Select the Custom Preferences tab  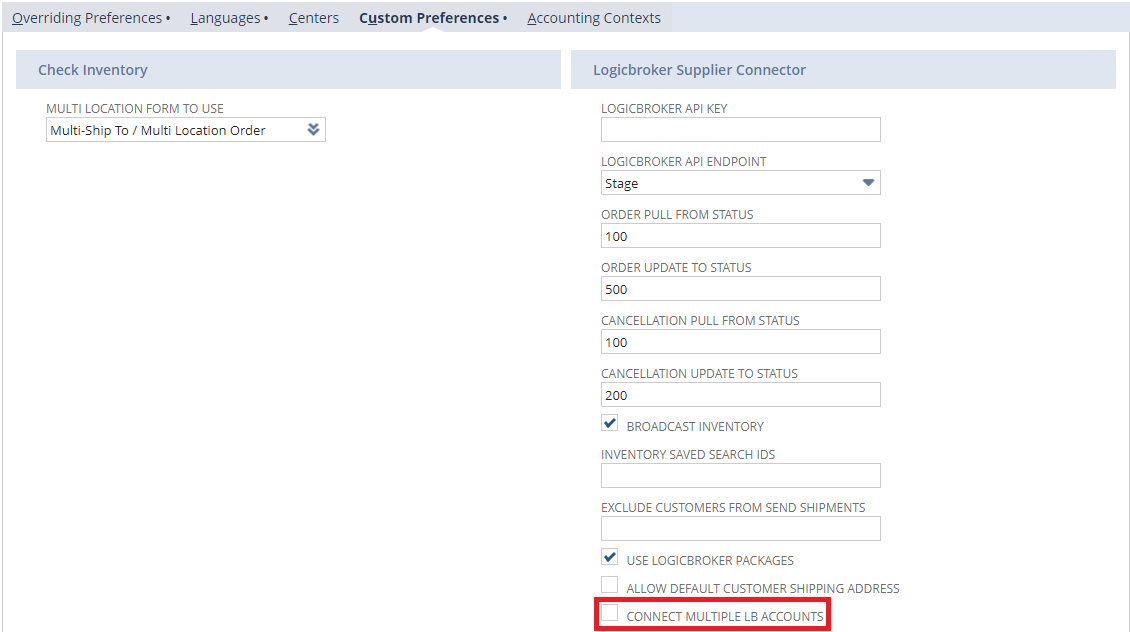coord(429,18)
